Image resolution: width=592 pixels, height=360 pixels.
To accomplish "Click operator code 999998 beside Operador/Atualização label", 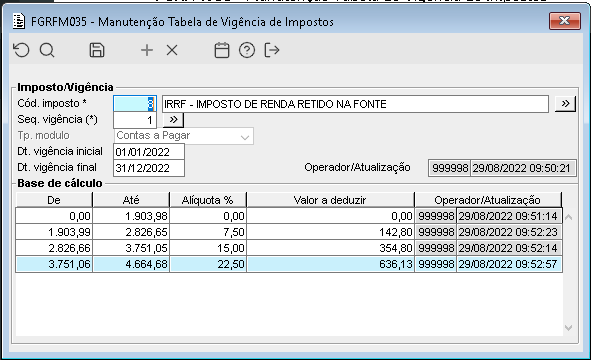I will pos(450,168).
